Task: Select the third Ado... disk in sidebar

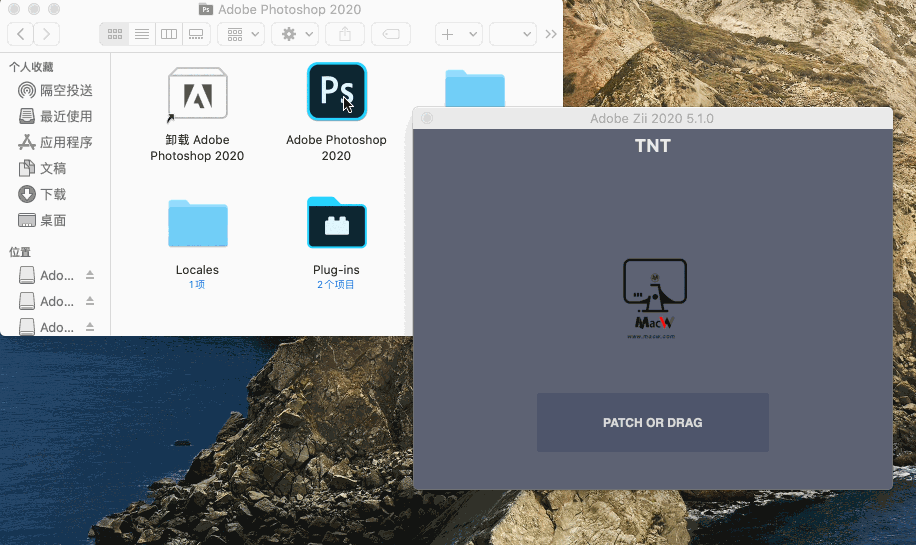Action: 47,327
